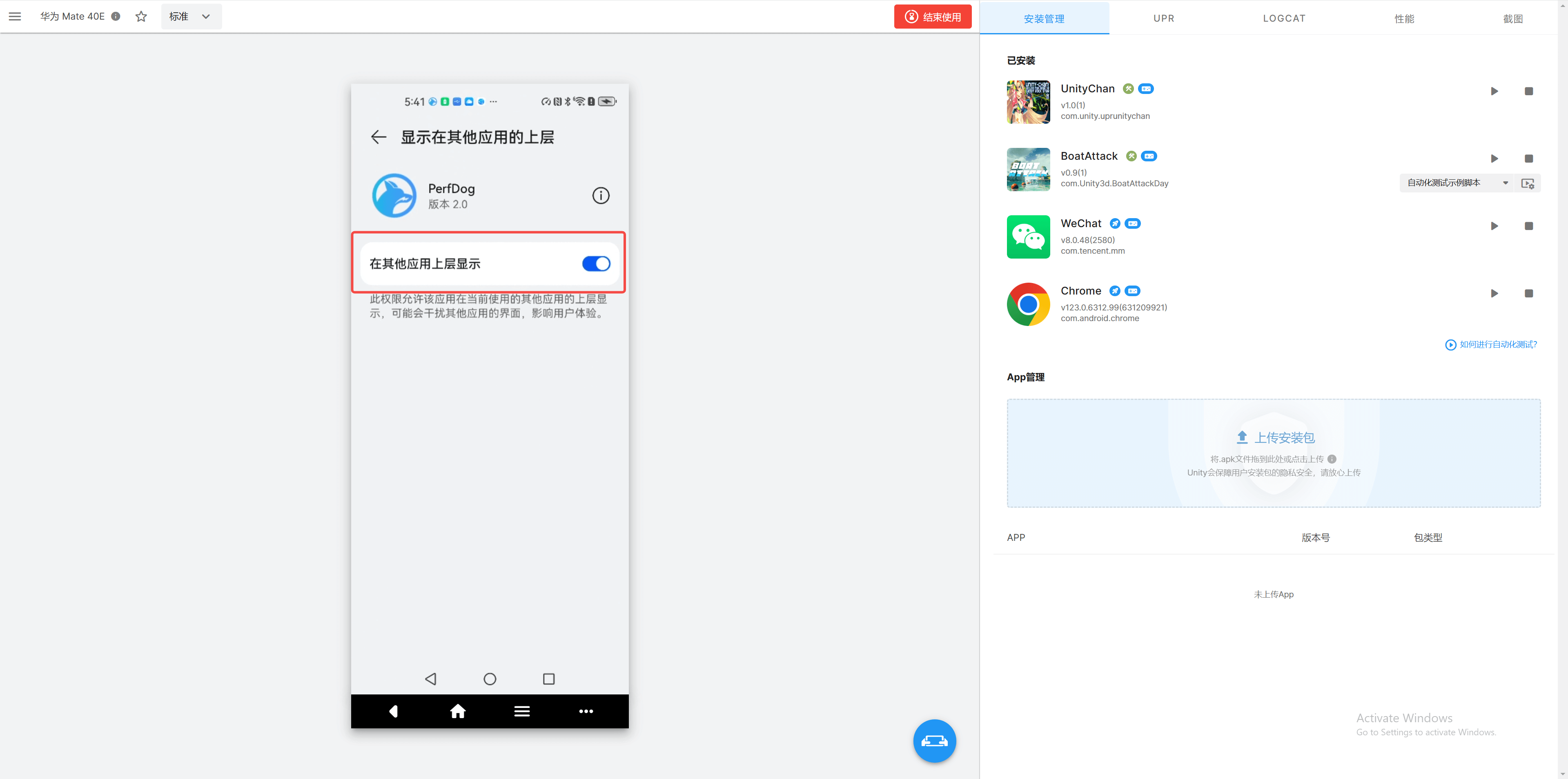This screenshot has height=779, width=1568.
Task: Open the 标准 quality dropdown
Action: tap(191, 16)
